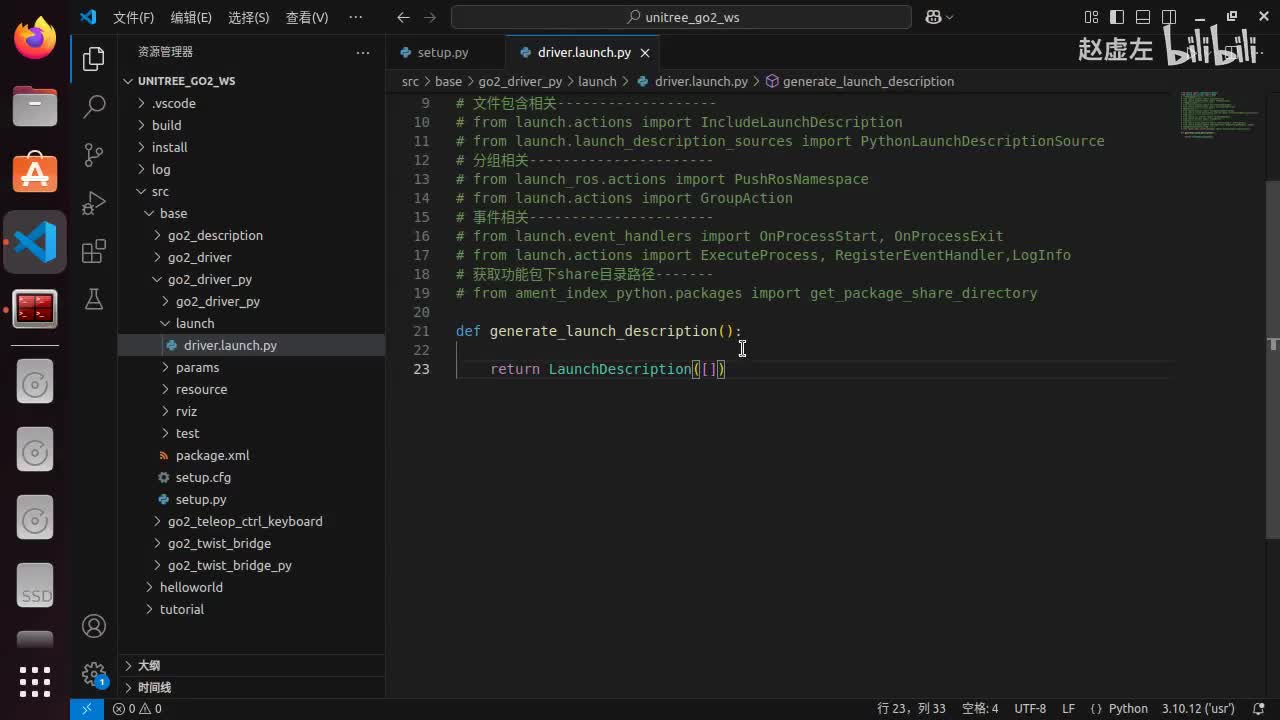Open the Source Control view icon
Screen dimensions: 1280x720
(x=94, y=155)
